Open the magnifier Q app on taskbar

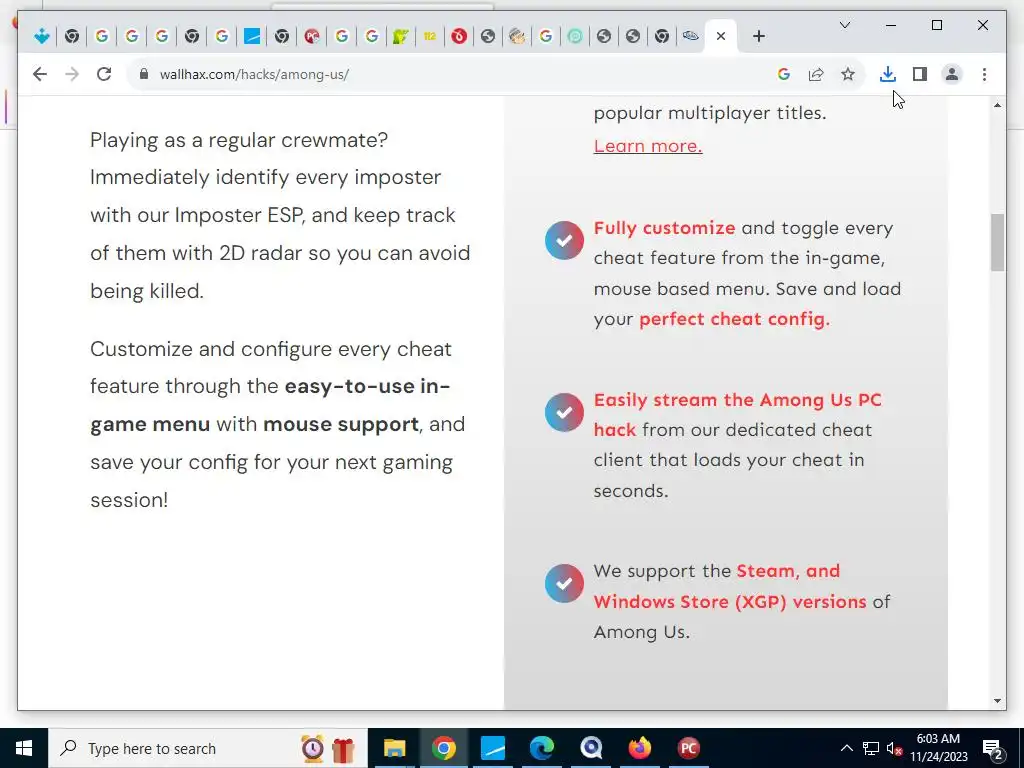[x=591, y=748]
